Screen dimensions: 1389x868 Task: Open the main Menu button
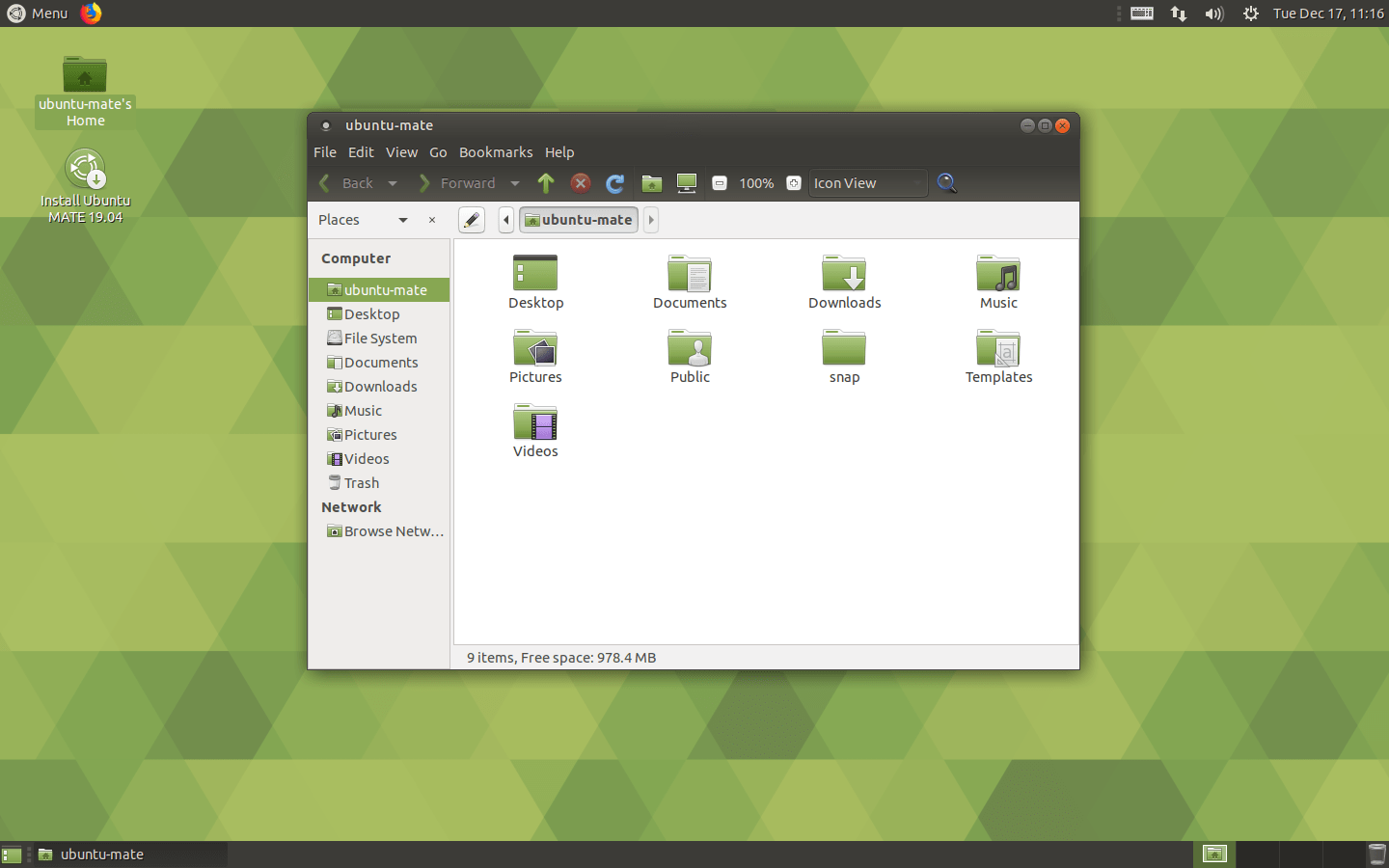38,14
